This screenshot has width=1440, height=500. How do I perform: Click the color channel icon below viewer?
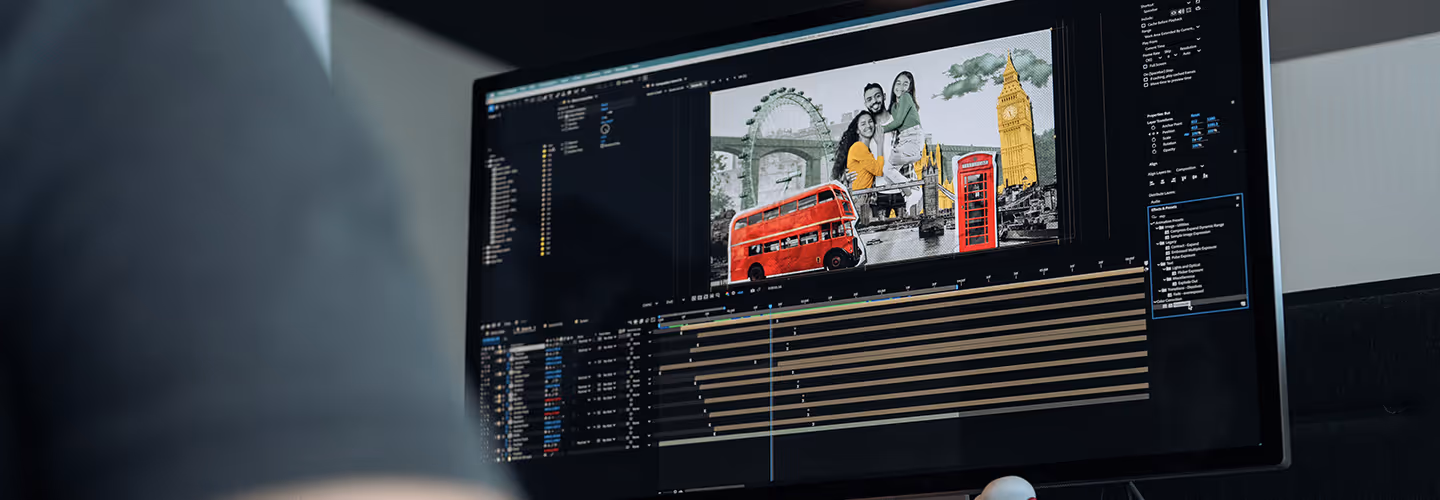[727, 294]
